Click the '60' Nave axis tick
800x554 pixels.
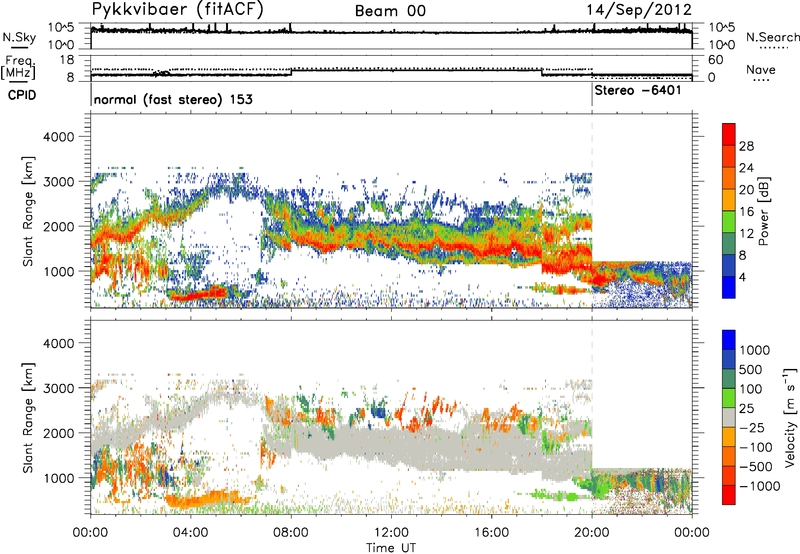pos(715,60)
